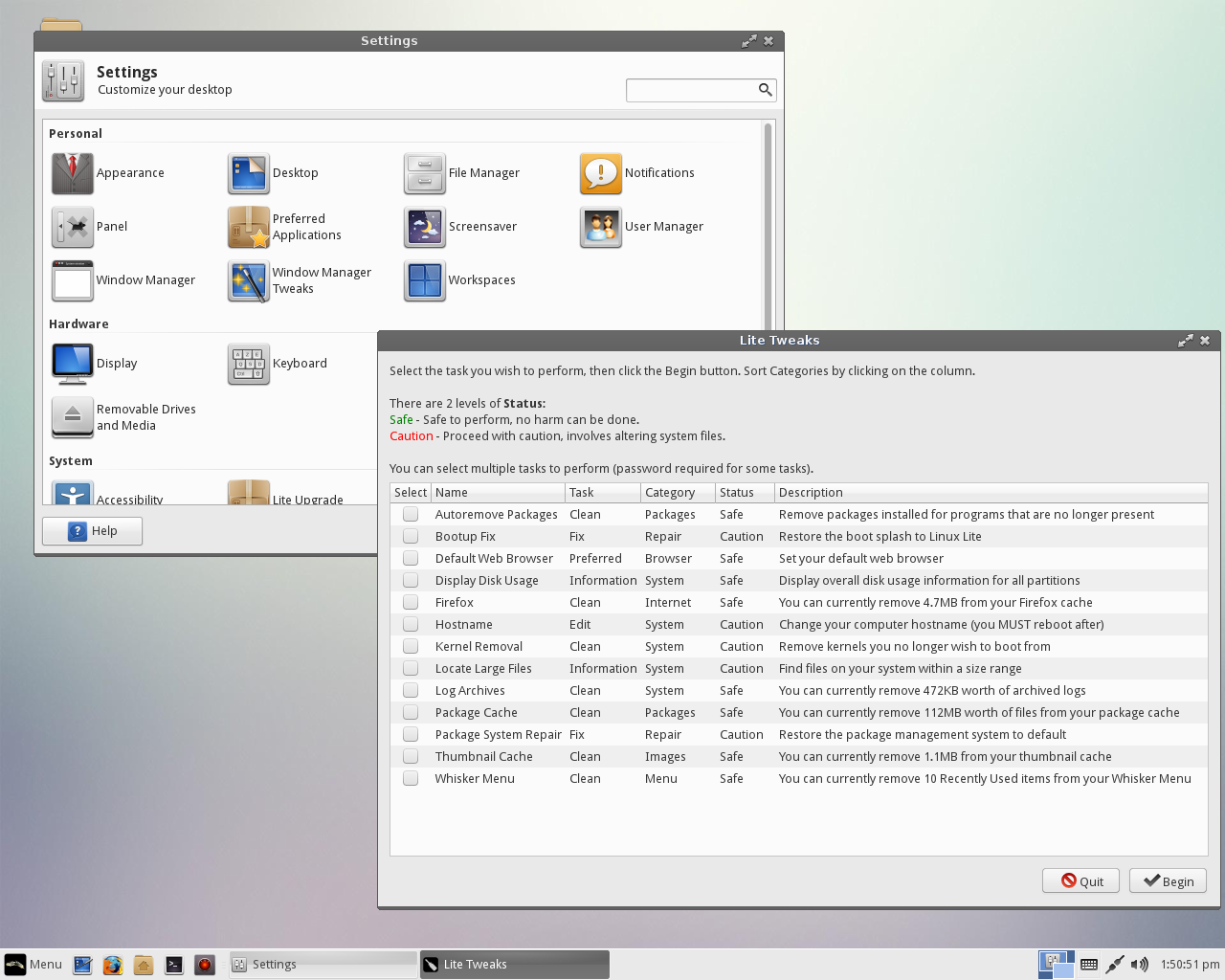Click the Begin button
The width and height of the screenshot is (1225, 980).
[1168, 881]
